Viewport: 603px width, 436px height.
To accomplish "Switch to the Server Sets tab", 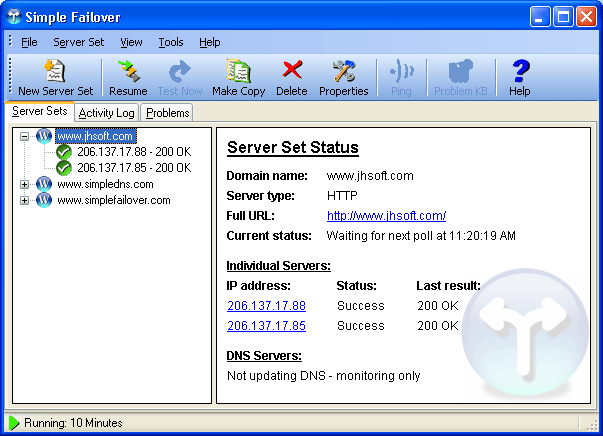I will (x=39, y=111).
